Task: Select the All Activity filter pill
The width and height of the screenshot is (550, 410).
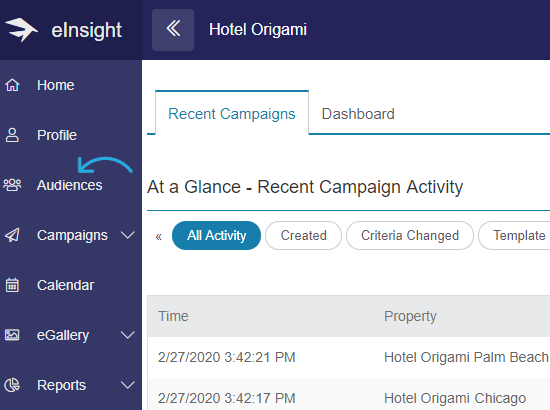Action: [x=216, y=235]
